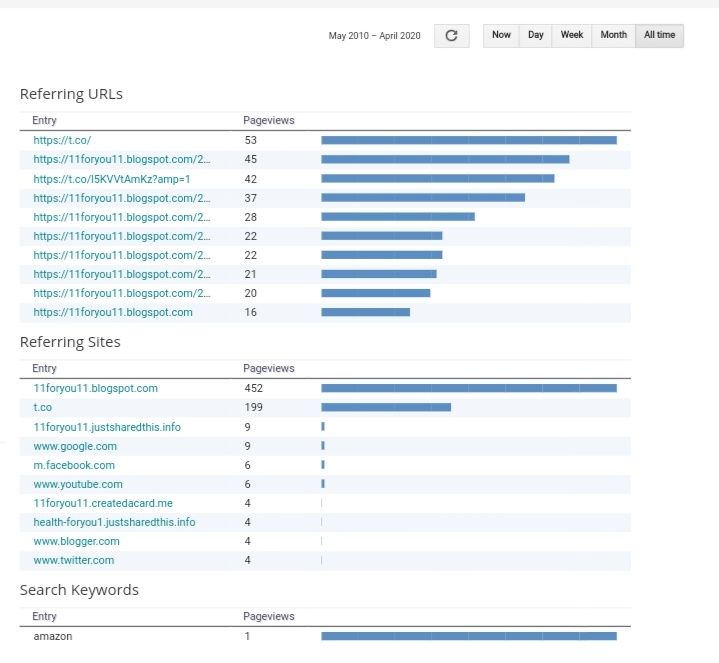Viewport: 719px width, 663px height.
Task: Click the pageview count 53
Action: coord(250,140)
